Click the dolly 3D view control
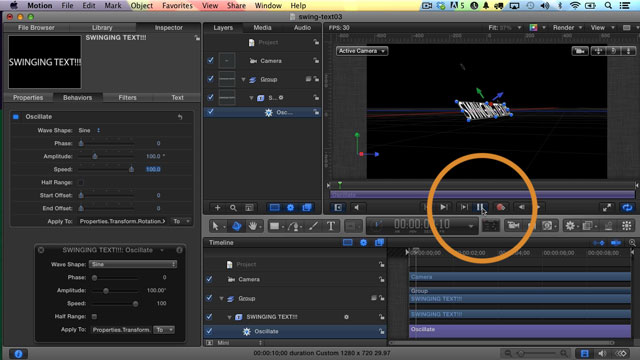The image size is (640, 360). pos(628,51)
